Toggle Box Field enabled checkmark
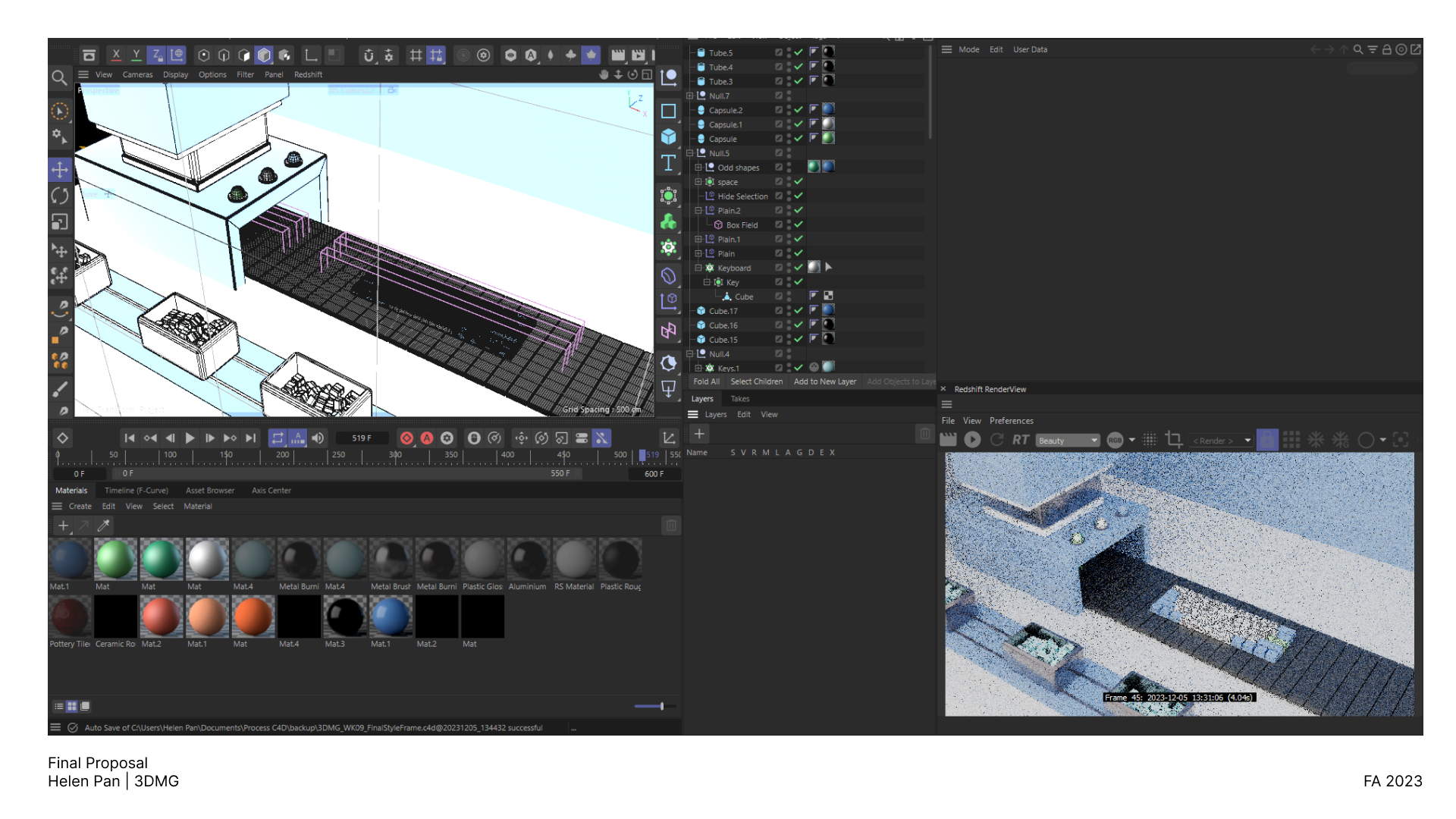Image resolution: width=1456 pixels, height=819 pixels. tap(799, 224)
